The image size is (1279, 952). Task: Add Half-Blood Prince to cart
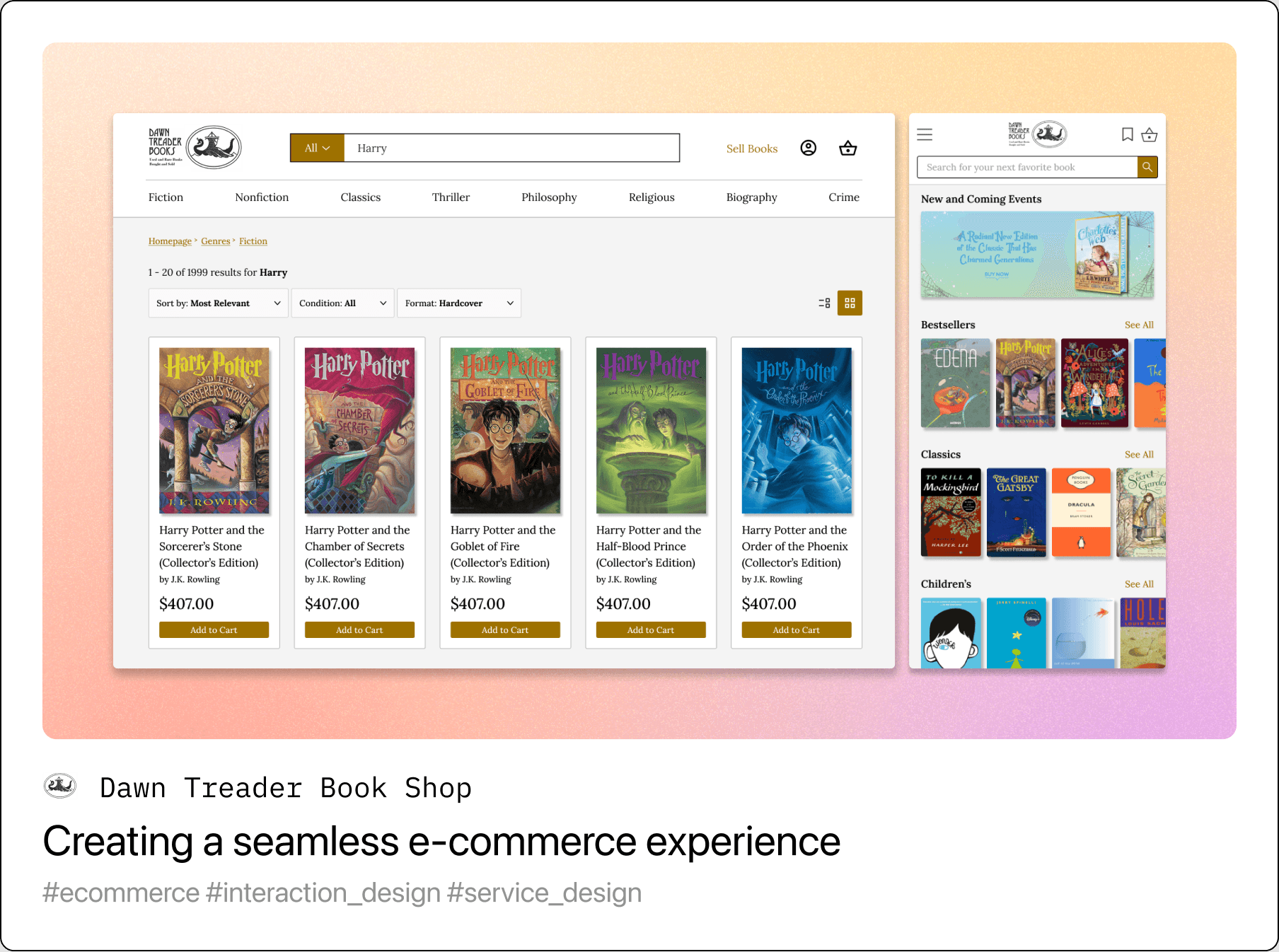[651, 629]
